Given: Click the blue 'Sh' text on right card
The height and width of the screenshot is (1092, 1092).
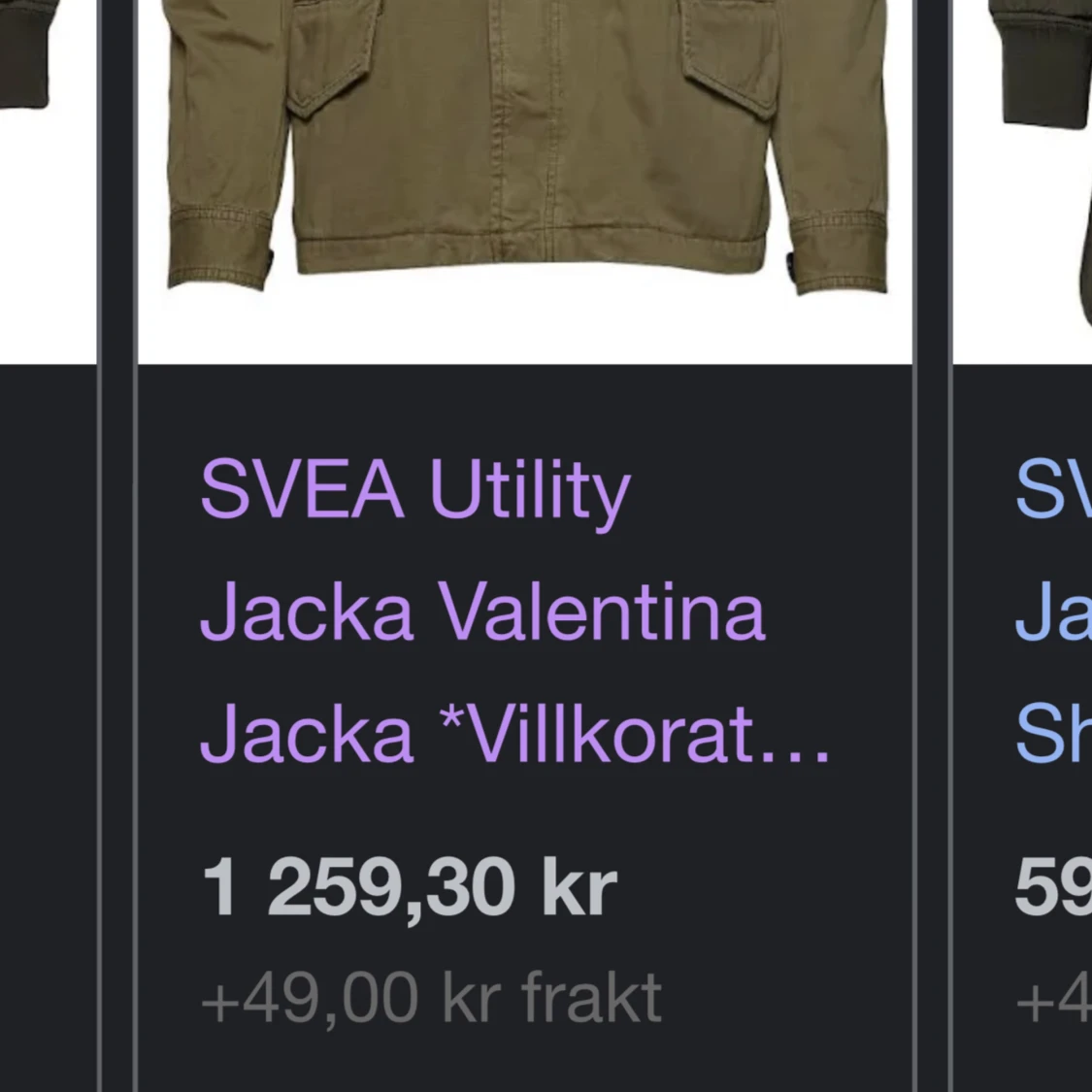Looking at the screenshot, I should [1054, 733].
